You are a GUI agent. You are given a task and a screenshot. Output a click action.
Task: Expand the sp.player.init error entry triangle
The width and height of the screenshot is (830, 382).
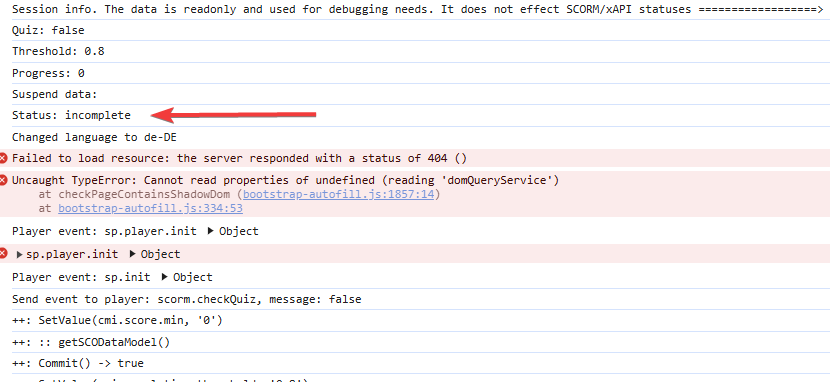[x=20, y=254]
